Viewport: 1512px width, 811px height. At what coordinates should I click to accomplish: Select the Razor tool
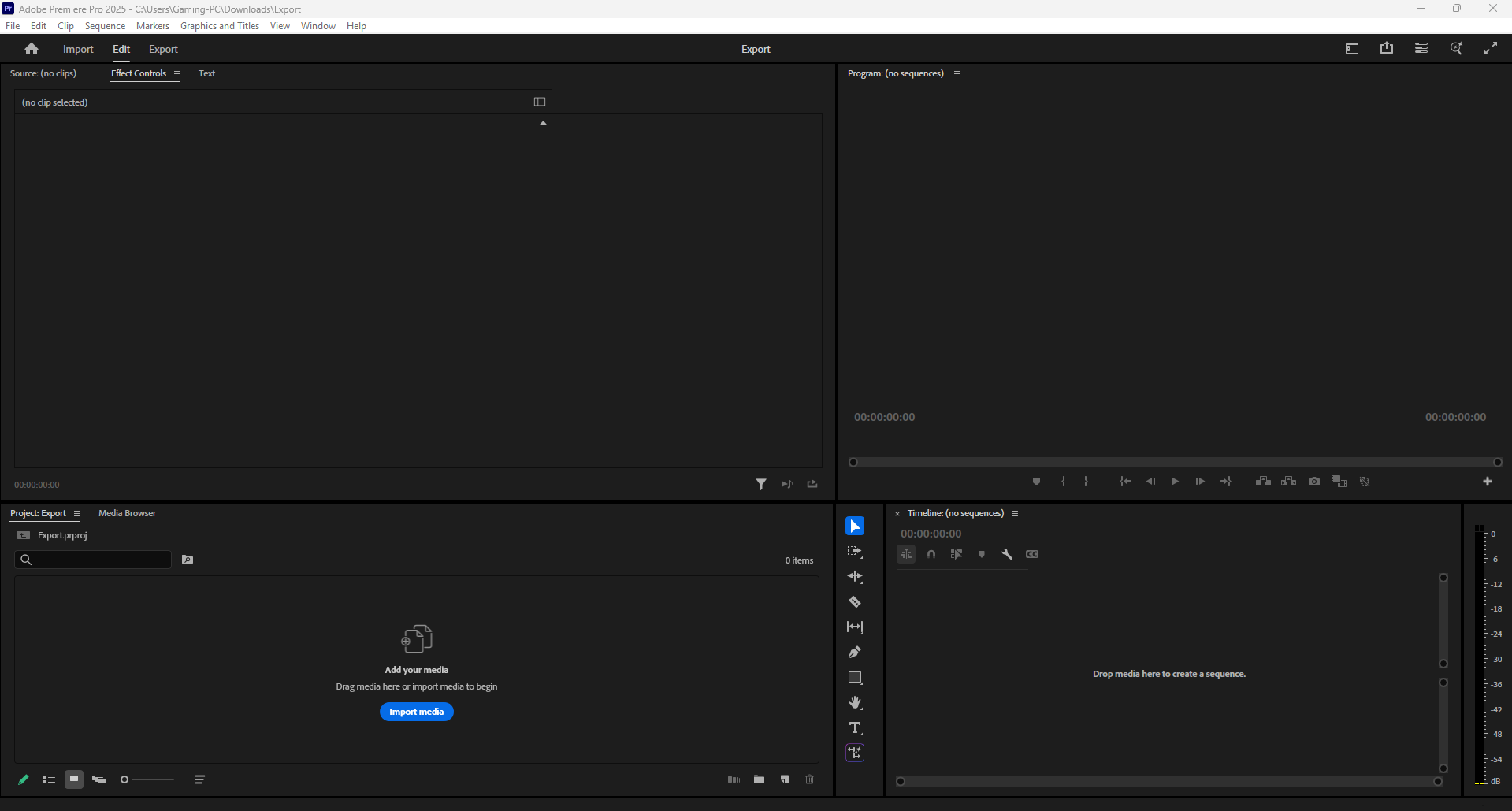tap(855, 602)
